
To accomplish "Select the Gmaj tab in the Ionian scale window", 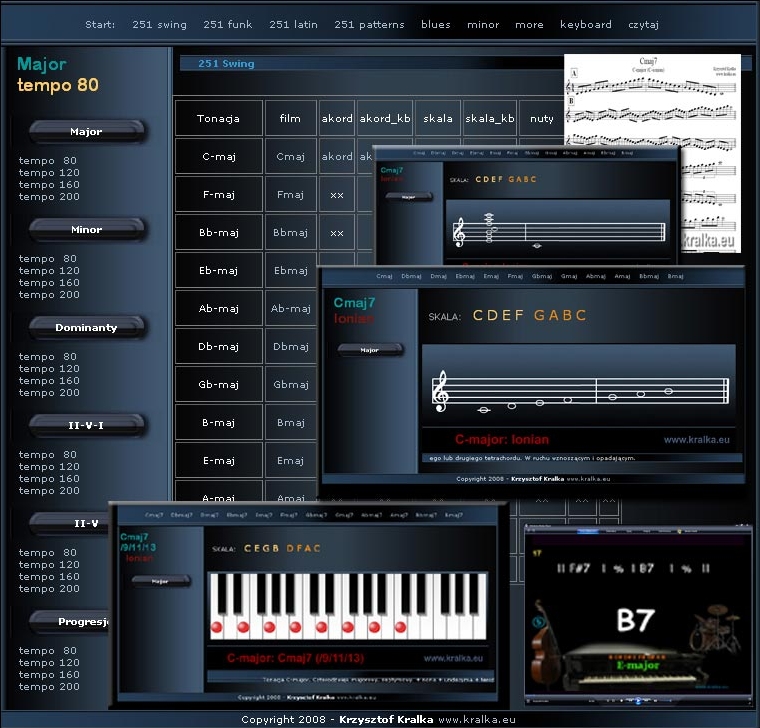I will pyautogui.click(x=569, y=276).
